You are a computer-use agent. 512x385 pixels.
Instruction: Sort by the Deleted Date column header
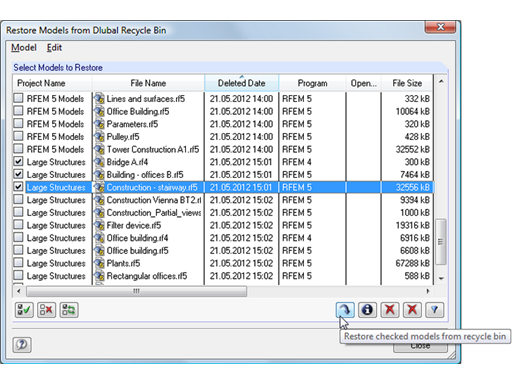point(242,83)
